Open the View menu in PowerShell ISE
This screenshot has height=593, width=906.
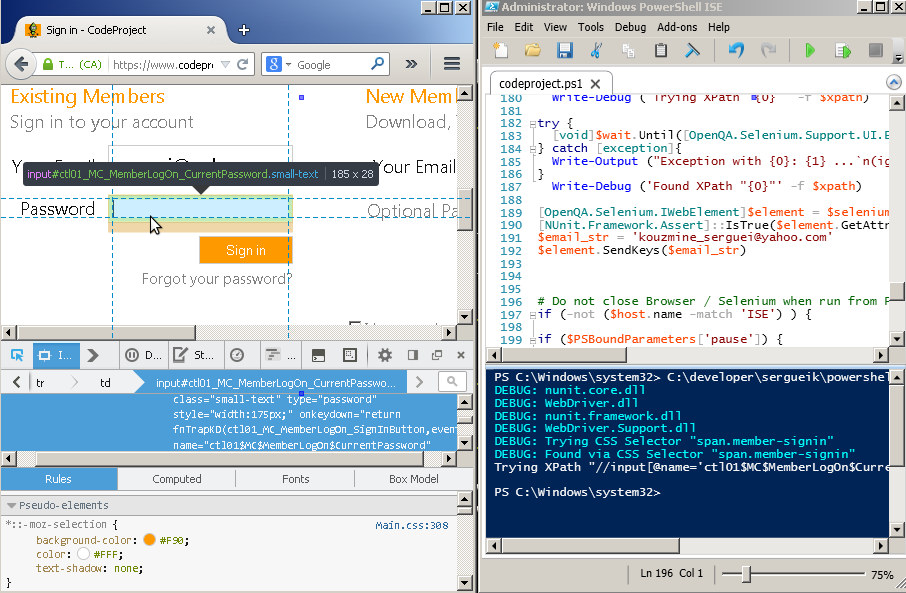pos(555,27)
